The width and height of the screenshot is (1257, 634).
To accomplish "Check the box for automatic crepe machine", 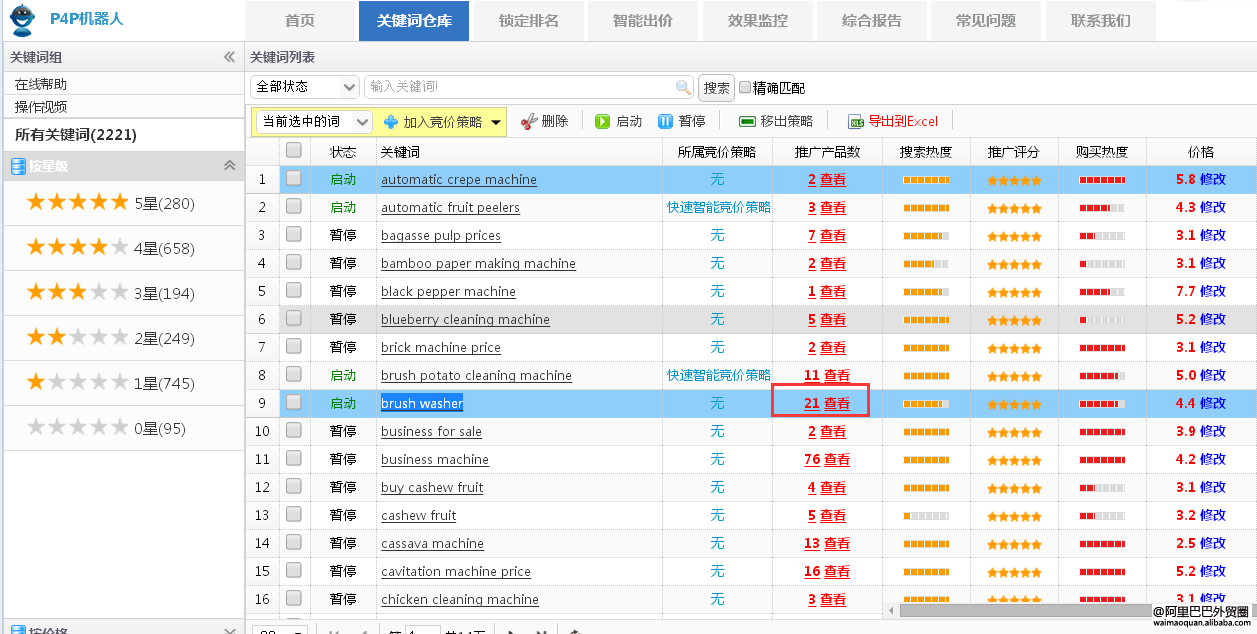I will click(293, 178).
